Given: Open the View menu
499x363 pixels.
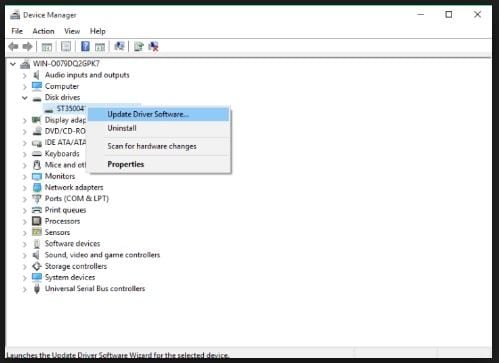Looking at the screenshot, I should pyautogui.click(x=72, y=31).
